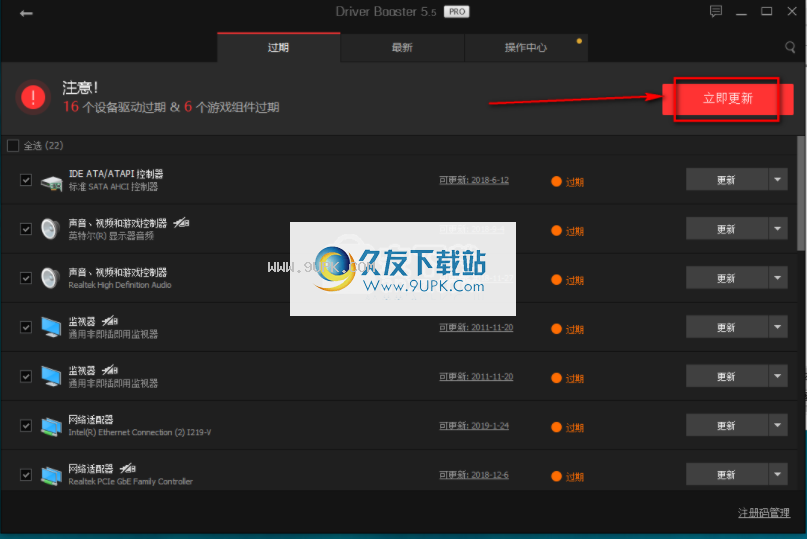Open the feedback chat bubble icon
Screen dimensions: 807x539
(x=716, y=11)
